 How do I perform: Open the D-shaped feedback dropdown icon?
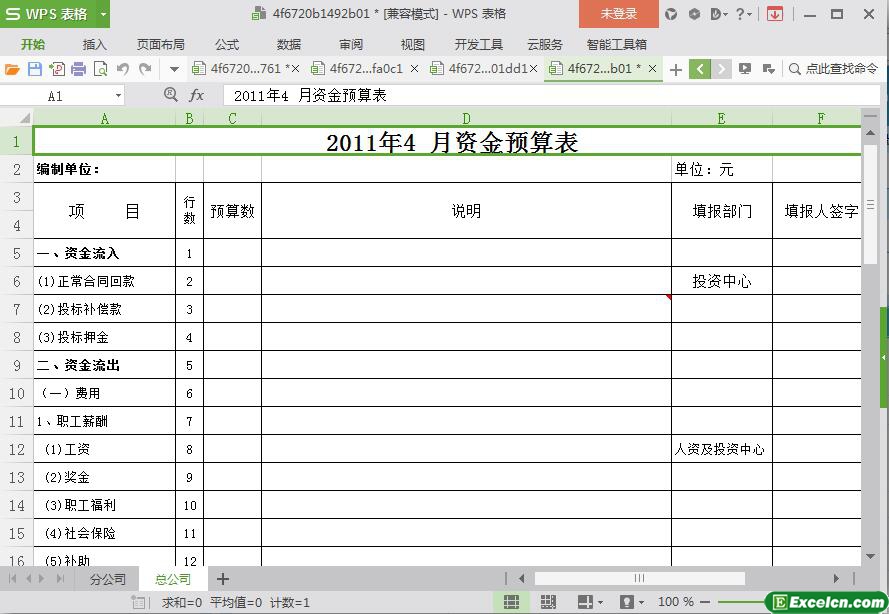718,14
